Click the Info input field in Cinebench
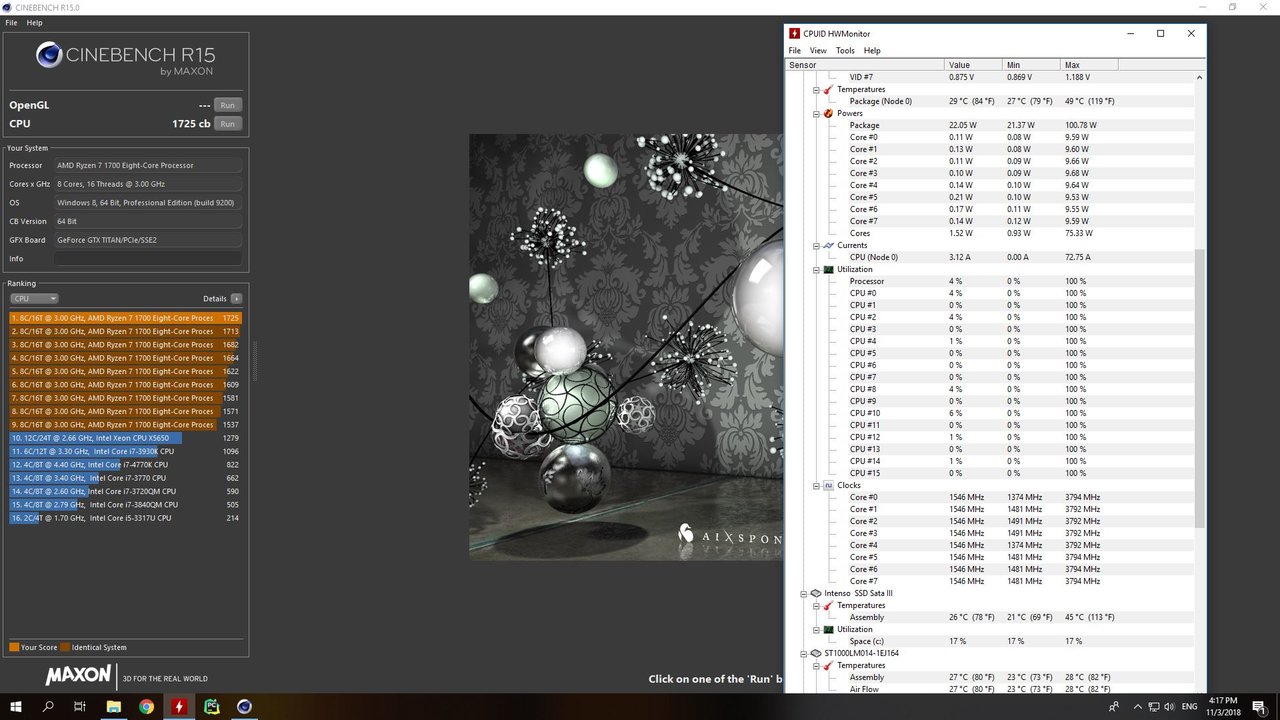Image resolution: width=1280 pixels, height=720 pixels. pyautogui.click(x=148, y=258)
